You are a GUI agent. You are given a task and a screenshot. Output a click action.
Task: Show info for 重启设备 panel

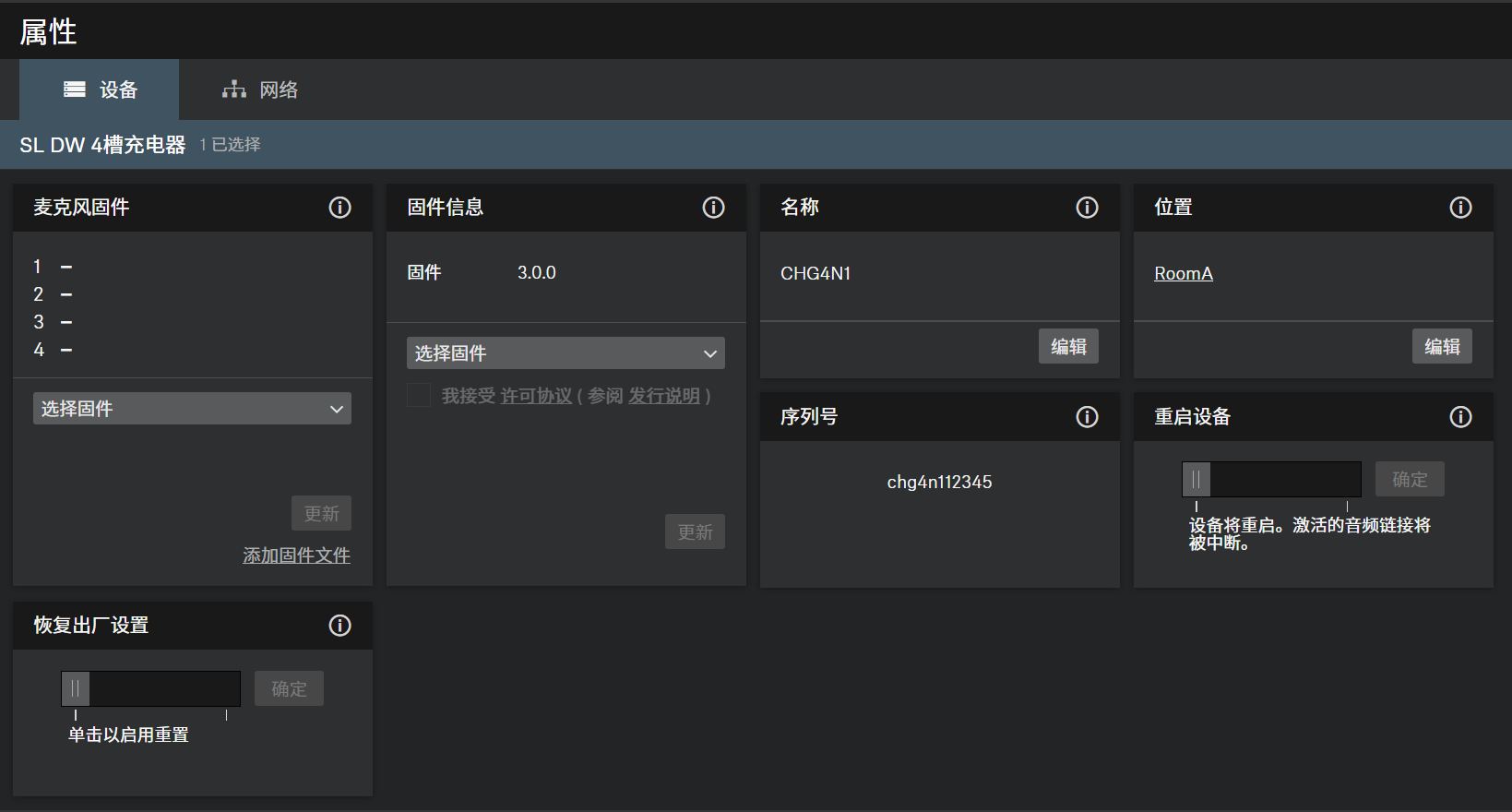coord(1460,417)
